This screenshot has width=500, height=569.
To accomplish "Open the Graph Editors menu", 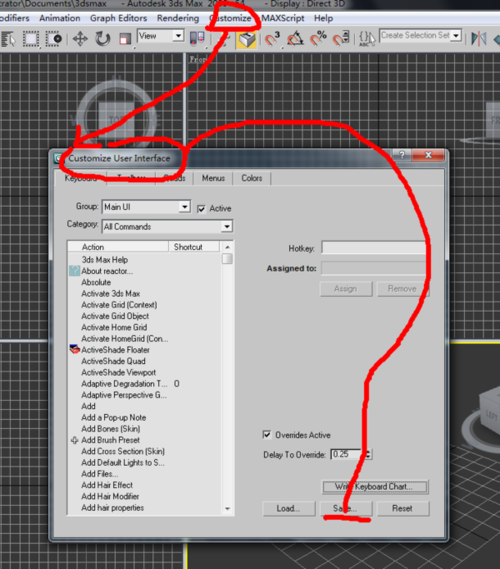I will click(118, 18).
